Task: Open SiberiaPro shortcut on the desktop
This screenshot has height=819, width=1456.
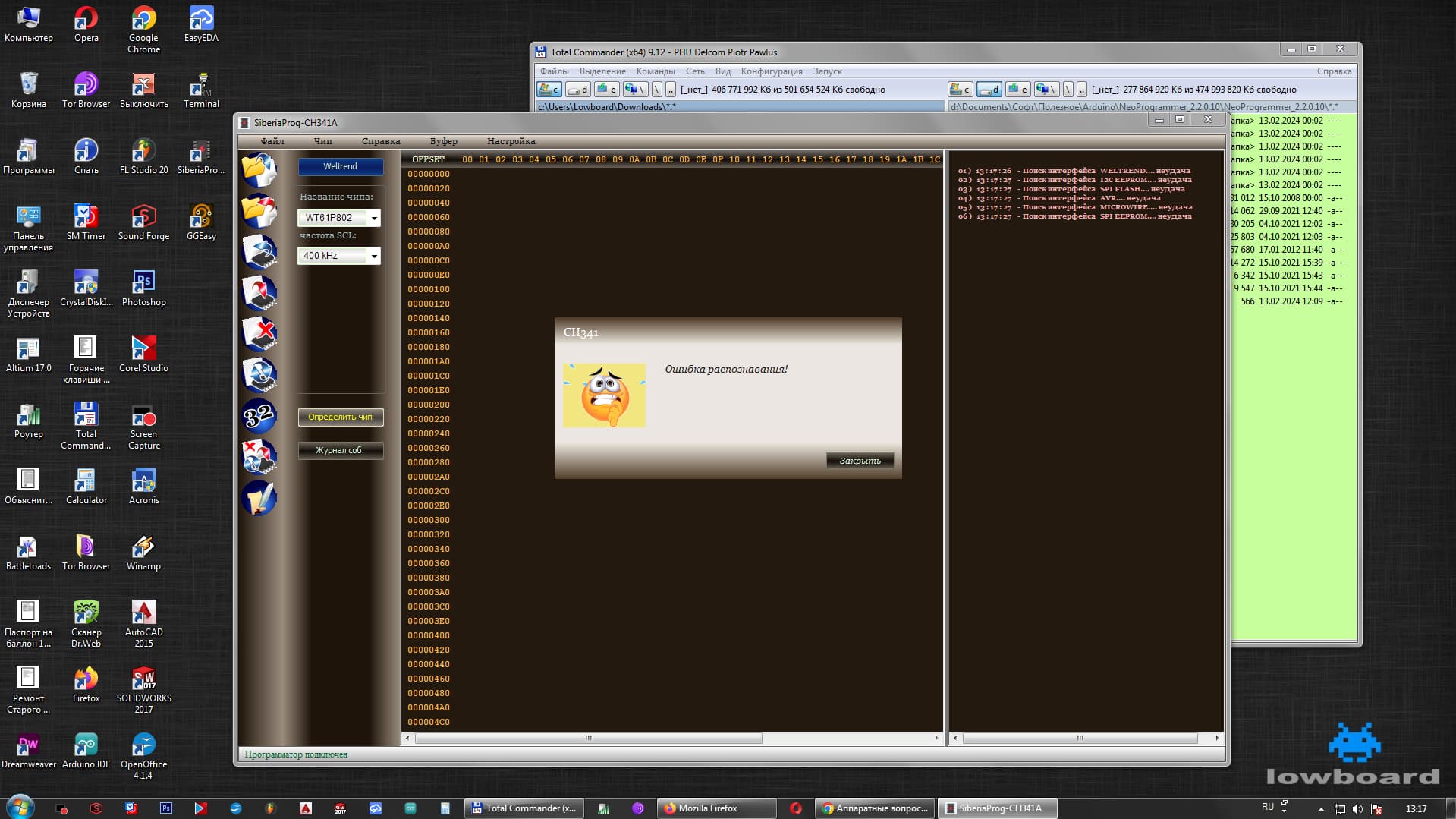Action: (200, 157)
